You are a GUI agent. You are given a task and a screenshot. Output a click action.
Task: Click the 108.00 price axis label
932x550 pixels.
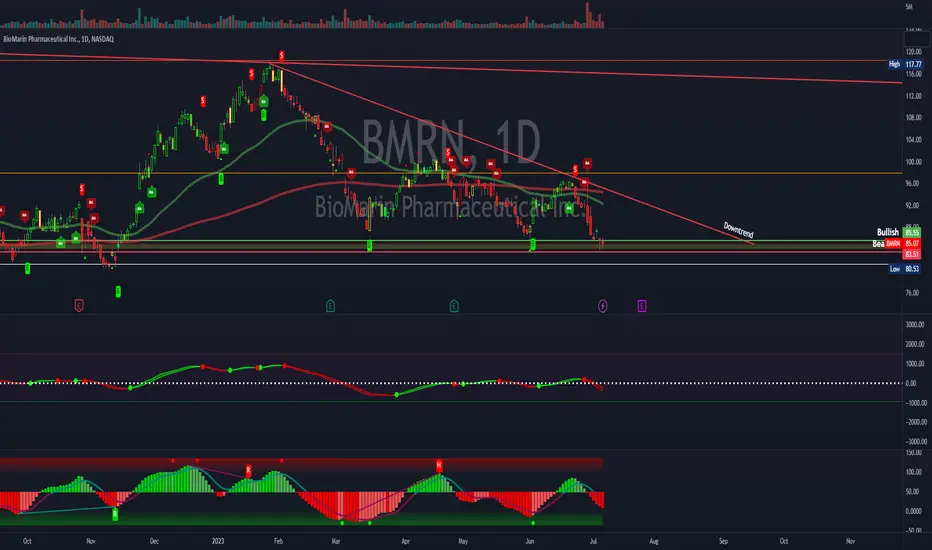(914, 118)
